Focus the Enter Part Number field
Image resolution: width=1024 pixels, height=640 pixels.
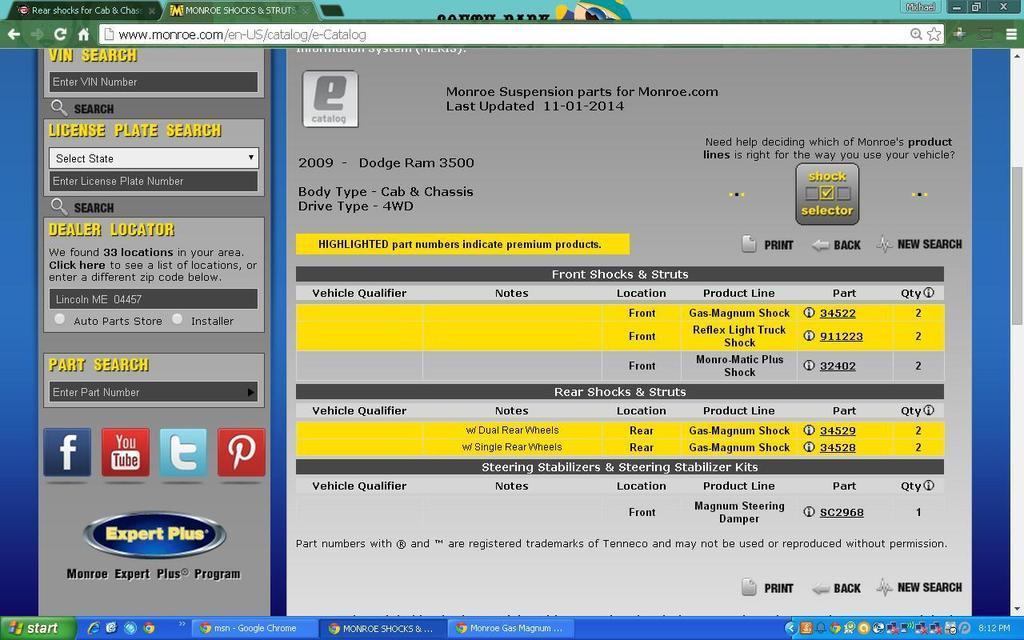[153, 392]
